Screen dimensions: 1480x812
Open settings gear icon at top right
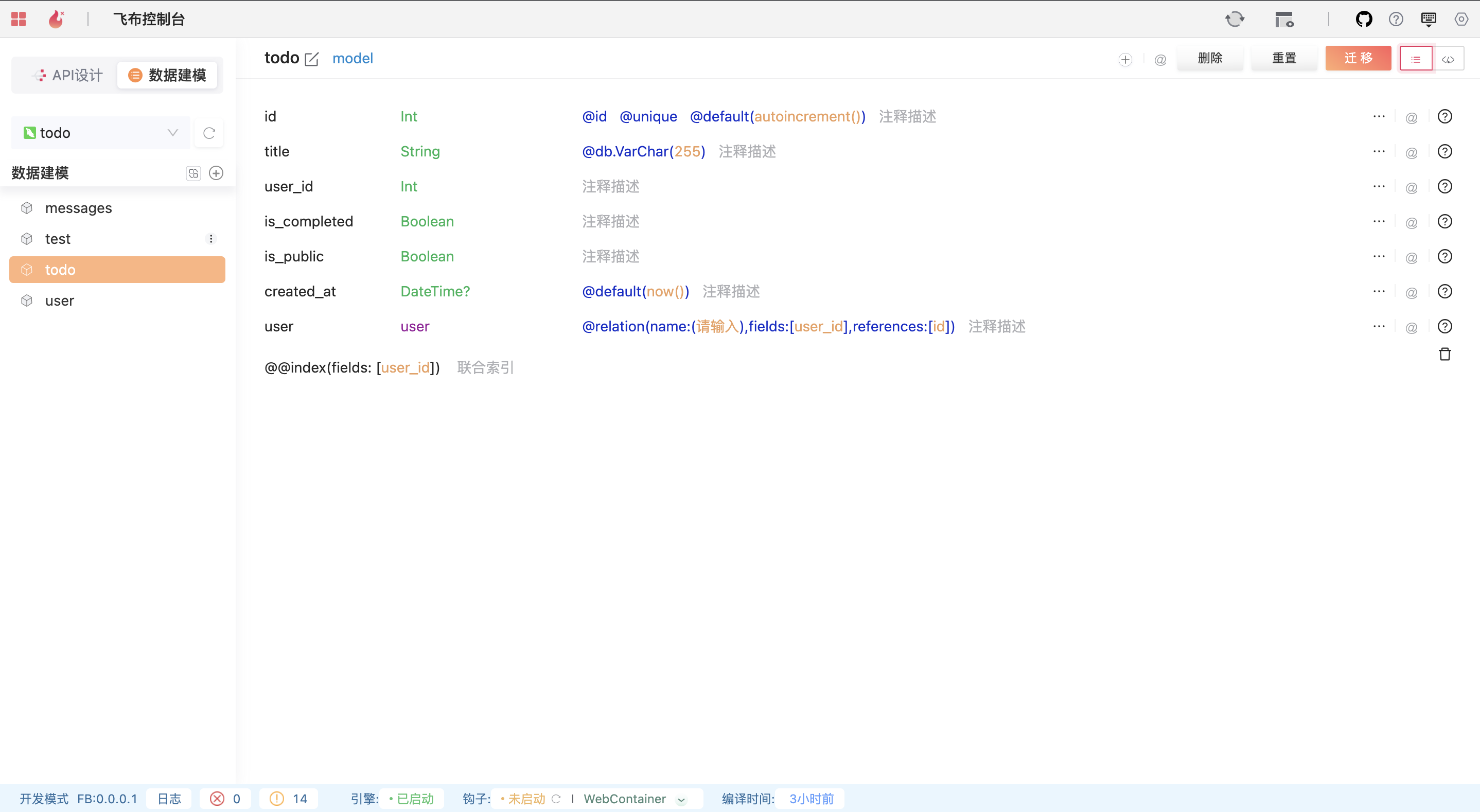1461,19
